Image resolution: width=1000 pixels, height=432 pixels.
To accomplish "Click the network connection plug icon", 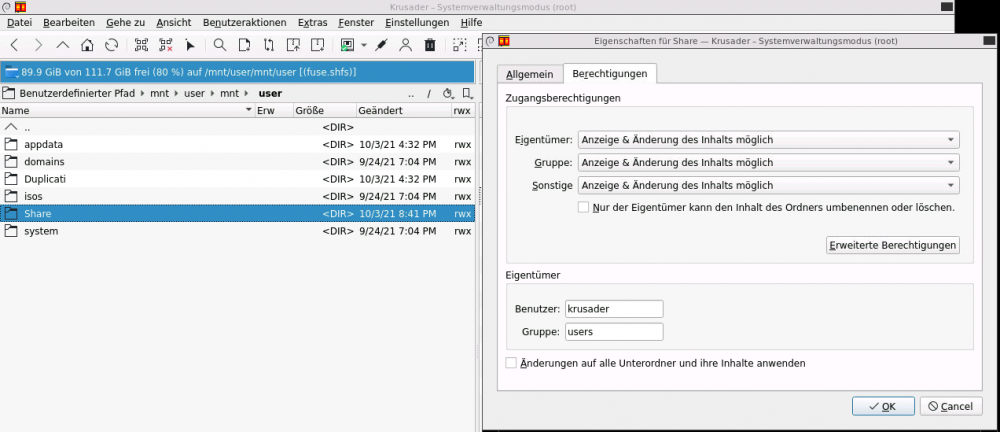I will pos(381,45).
